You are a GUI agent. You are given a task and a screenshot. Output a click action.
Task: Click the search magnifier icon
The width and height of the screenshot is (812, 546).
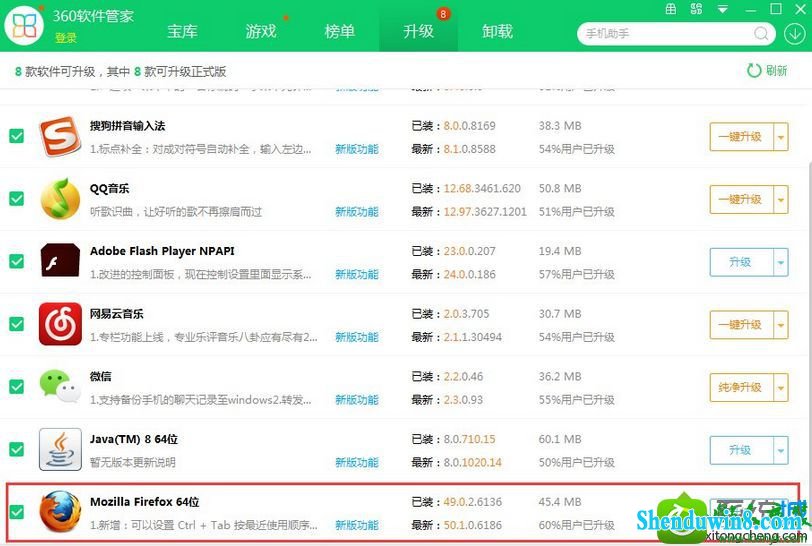(x=761, y=34)
